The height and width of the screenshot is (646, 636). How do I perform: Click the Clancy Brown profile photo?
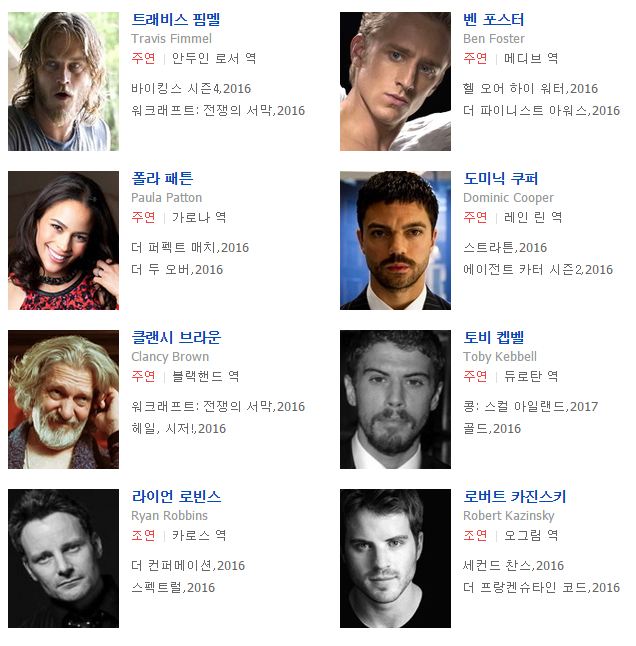point(63,399)
